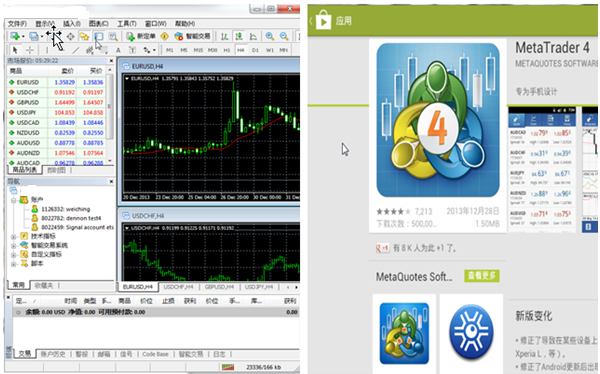Screen dimensions: 600x374
Task: Click the new chart icon in toolbar
Action: [15, 36]
